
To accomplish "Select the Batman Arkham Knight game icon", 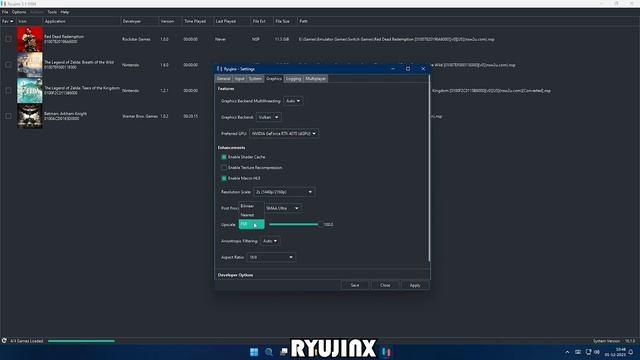I will (x=29, y=116).
